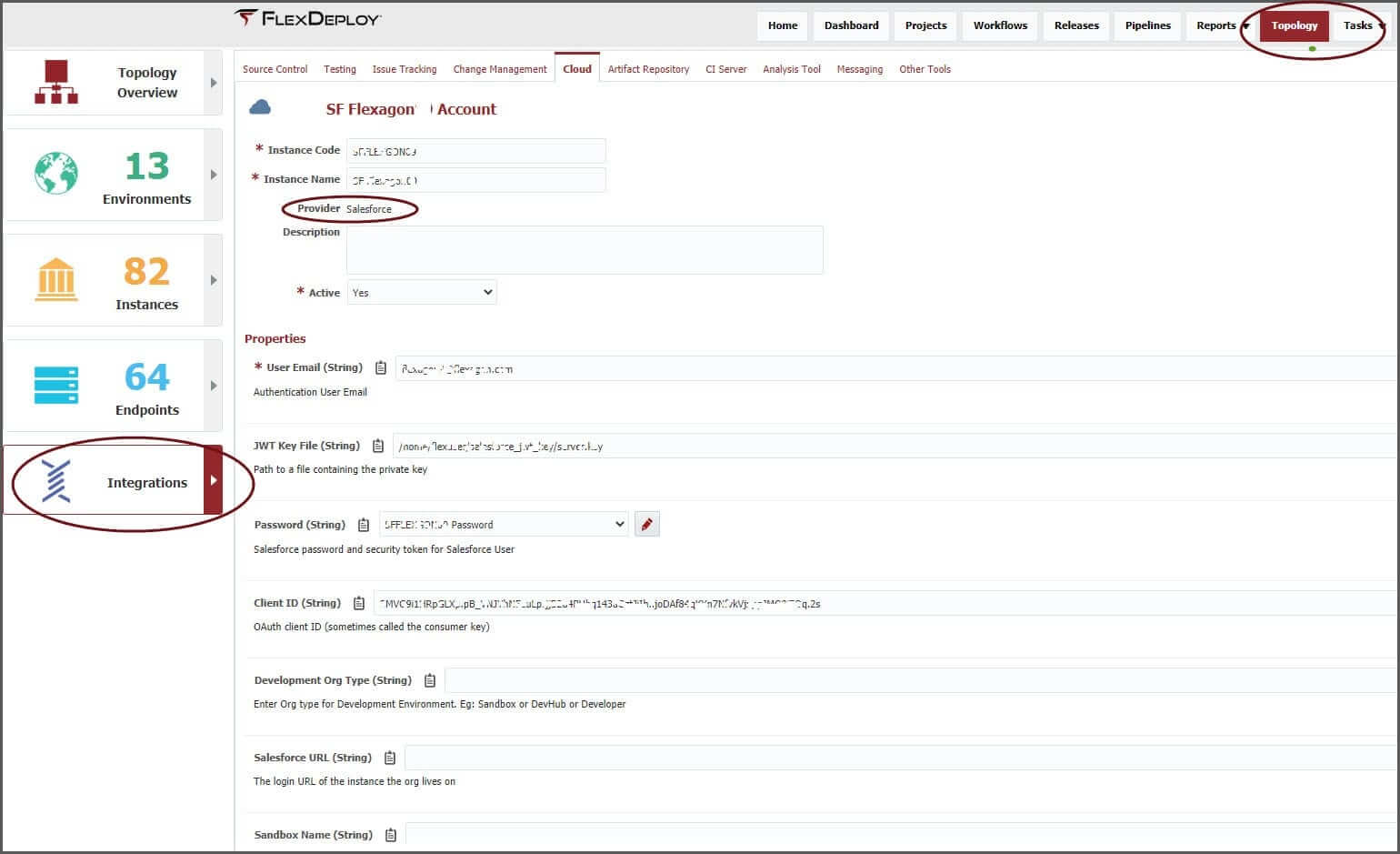Click the Environments globe icon

(55, 174)
